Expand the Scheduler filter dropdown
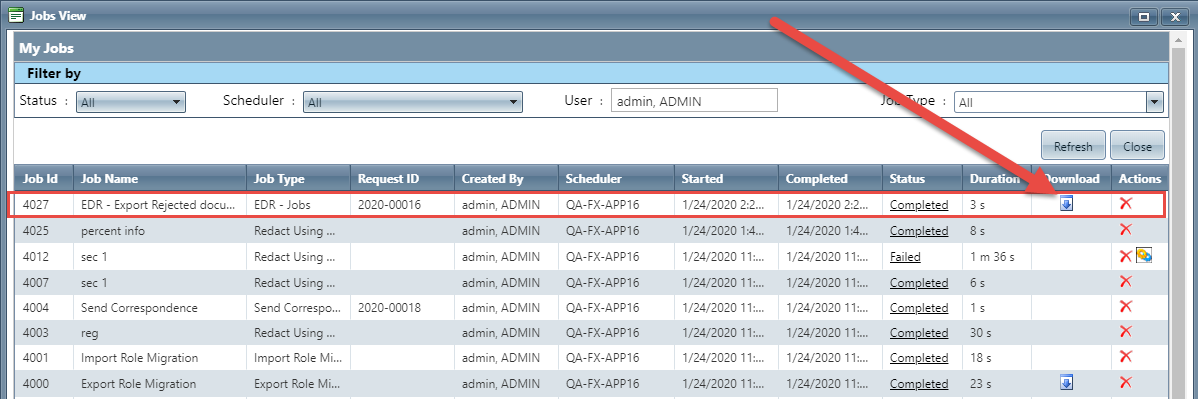This screenshot has height=399, width=1198. point(413,102)
